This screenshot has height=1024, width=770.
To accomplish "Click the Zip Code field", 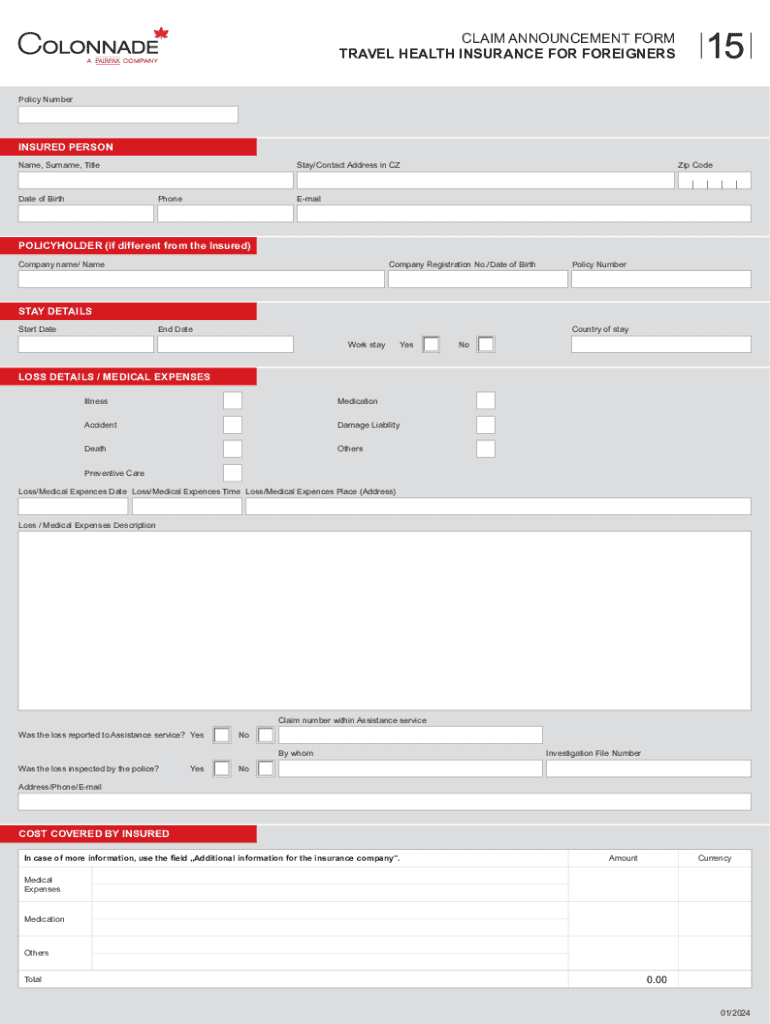I will point(714,180).
